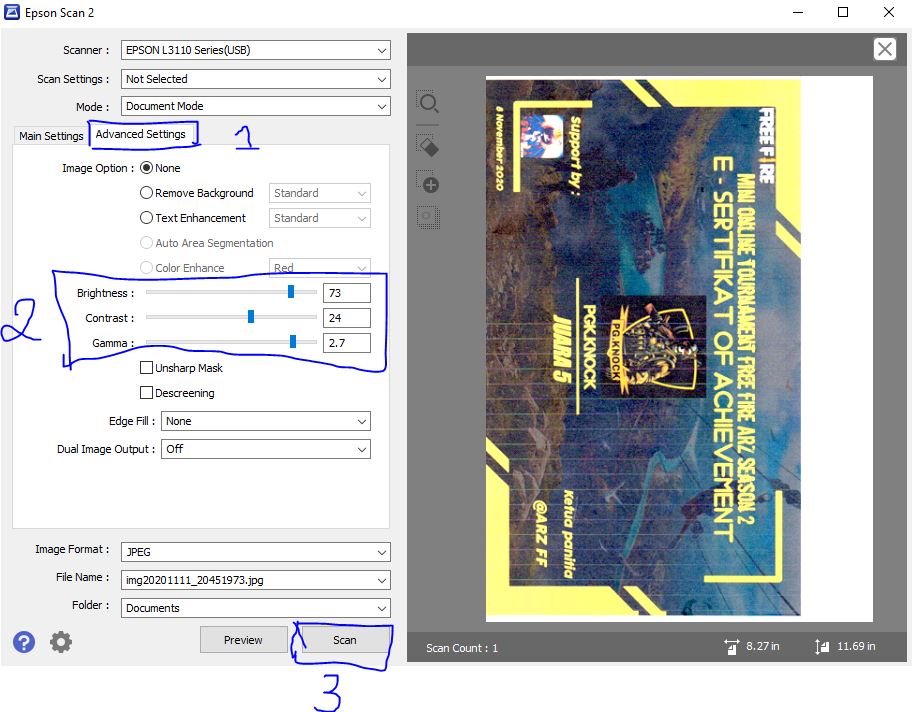
Task: Open configuration via the gear icon
Action: (x=60, y=642)
